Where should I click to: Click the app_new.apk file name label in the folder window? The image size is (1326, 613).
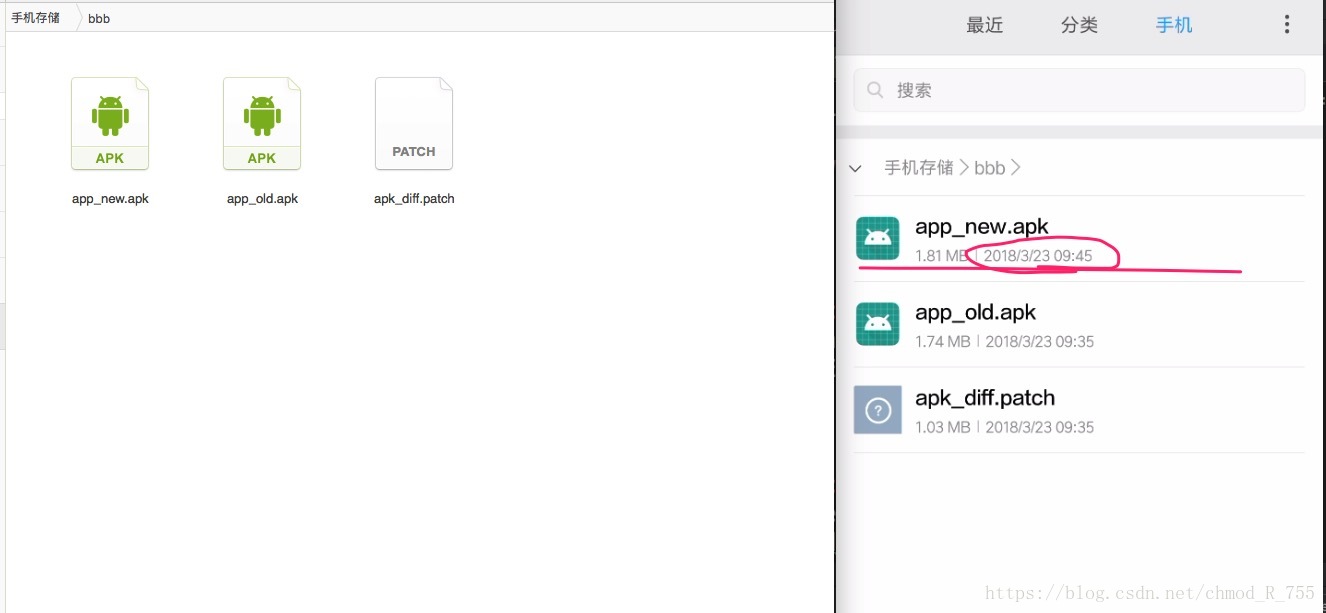tap(110, 199)
